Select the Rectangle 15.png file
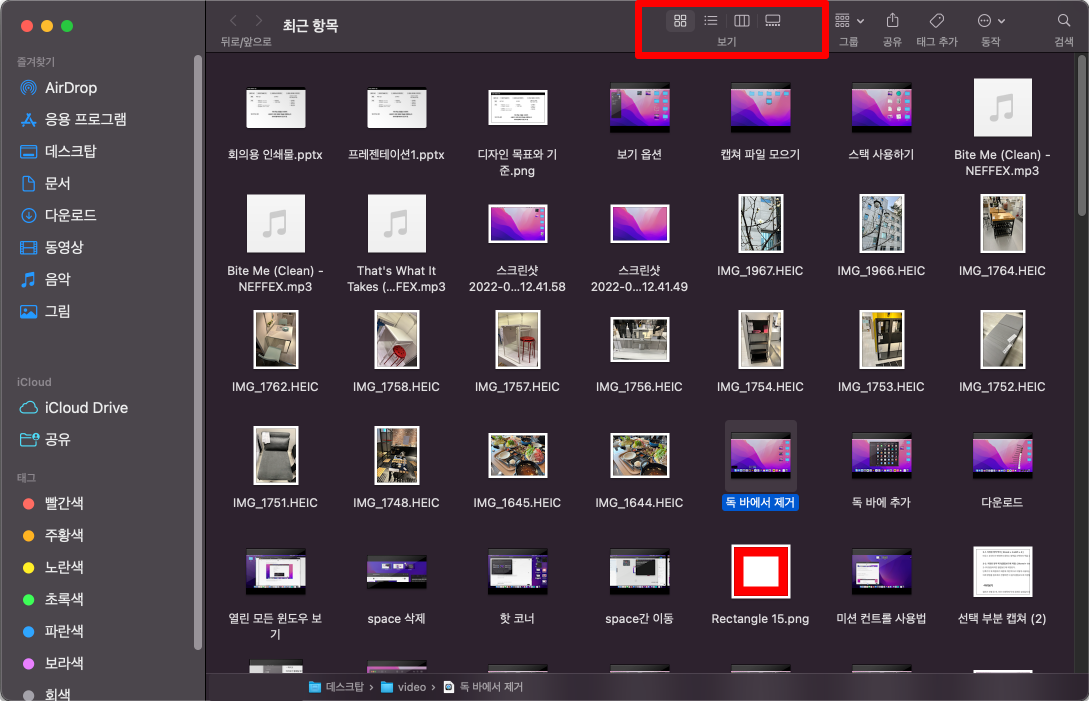The height and width of the screenshot is (701, 1089). coord(760,572)
